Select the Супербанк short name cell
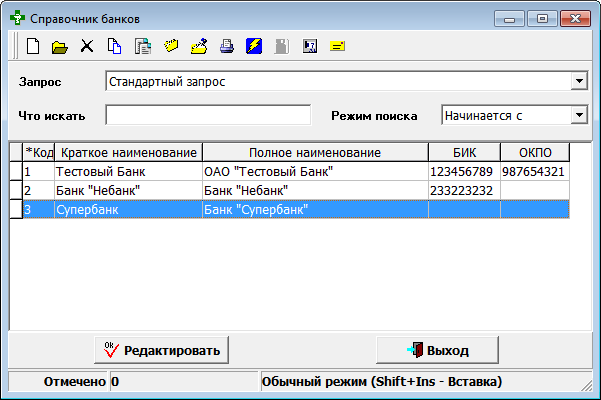This screenshot has width=601, height=400. pyautogui.click(x=128, y=209)
